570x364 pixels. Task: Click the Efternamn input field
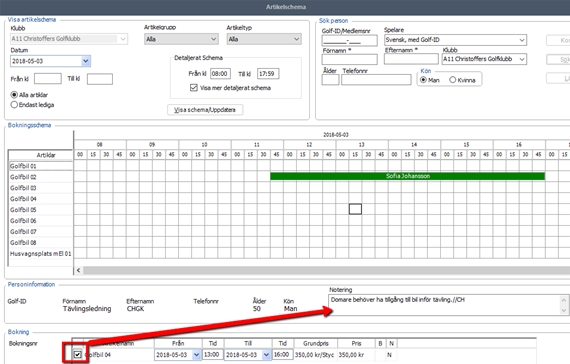click(x=411, y=59)
